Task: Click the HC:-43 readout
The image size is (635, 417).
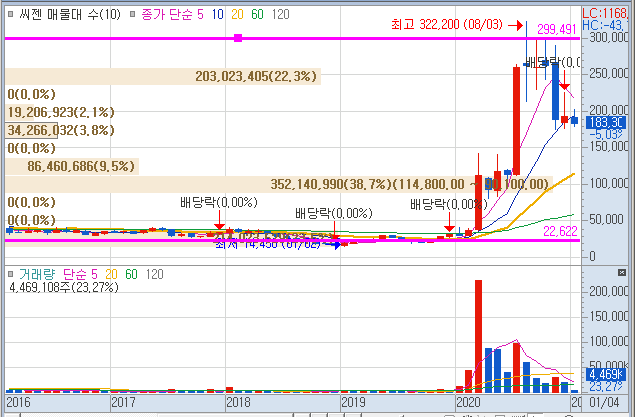Action: 605,25
